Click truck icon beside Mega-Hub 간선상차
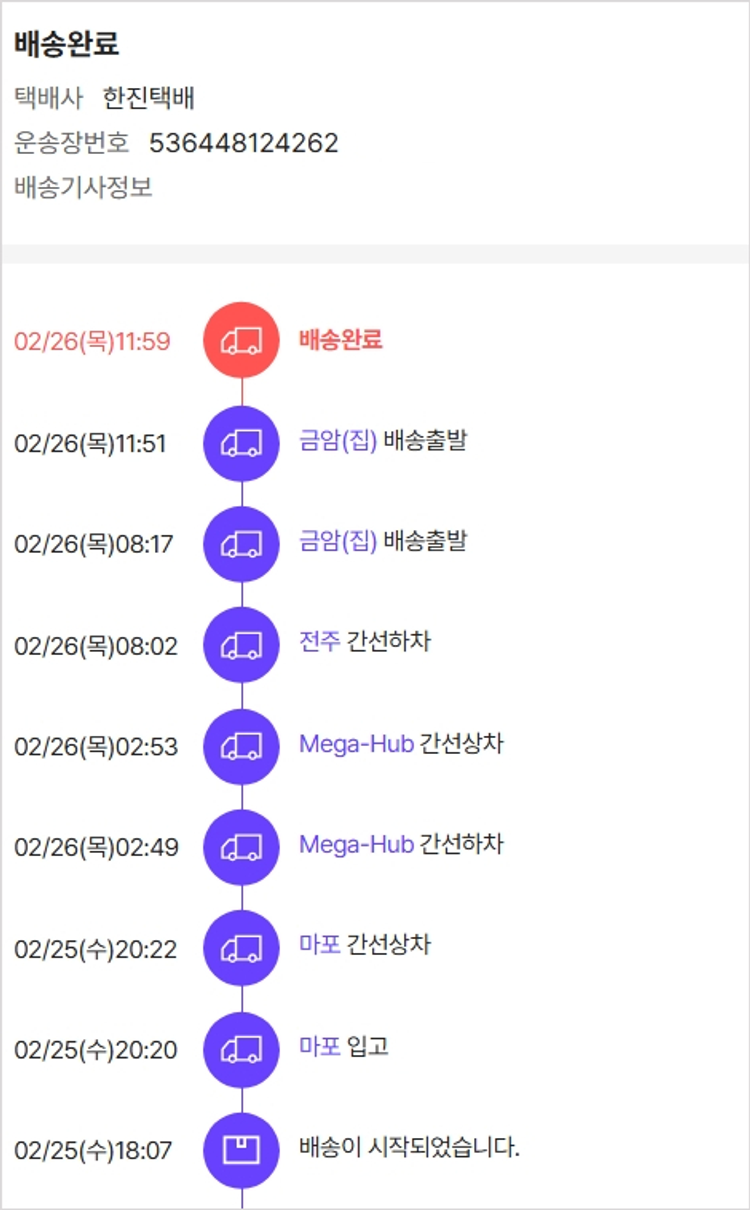Screen dimensions: 750x1210 pos(241,746)
